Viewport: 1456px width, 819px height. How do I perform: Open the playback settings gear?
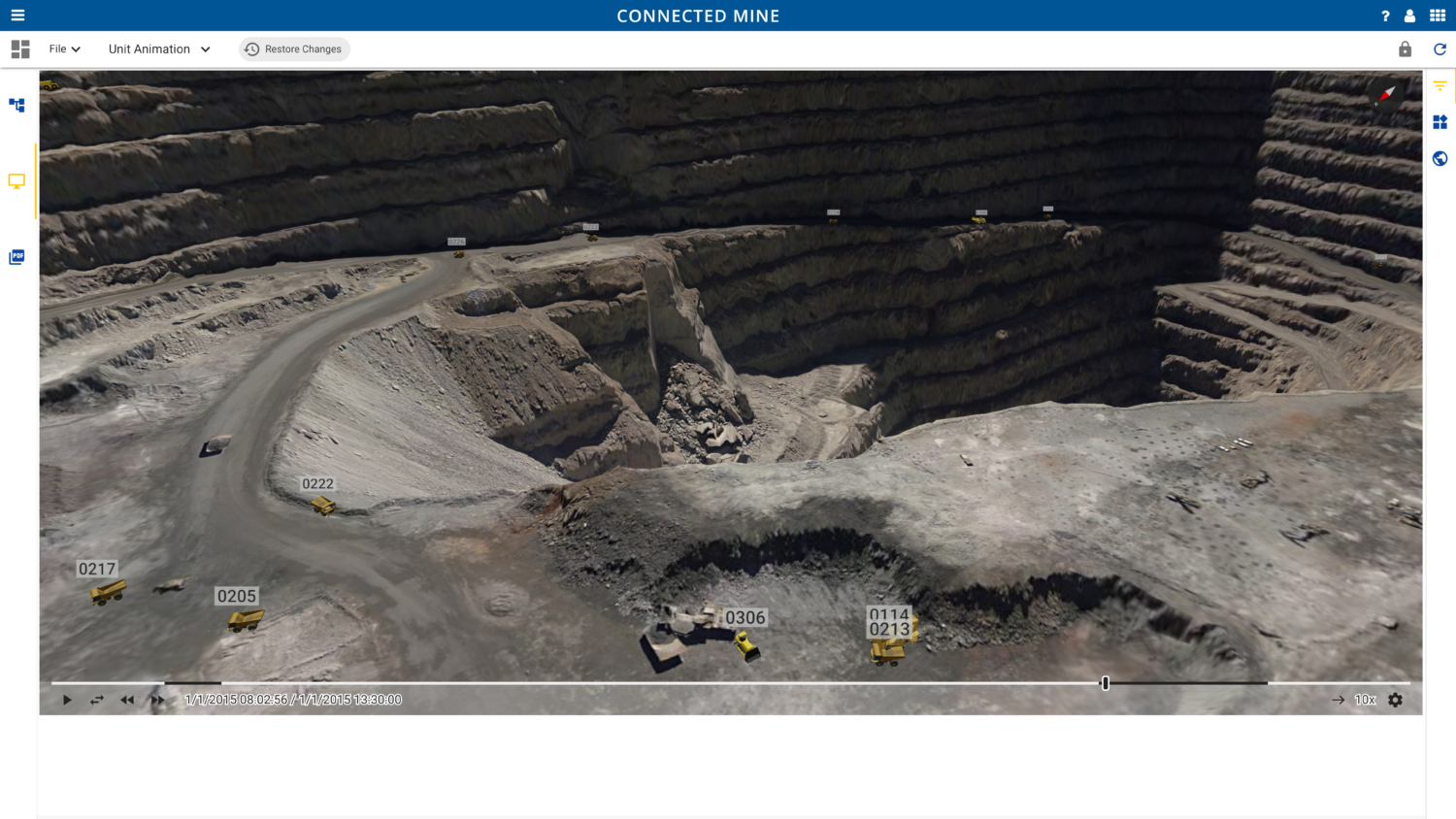pos(1395,699)
